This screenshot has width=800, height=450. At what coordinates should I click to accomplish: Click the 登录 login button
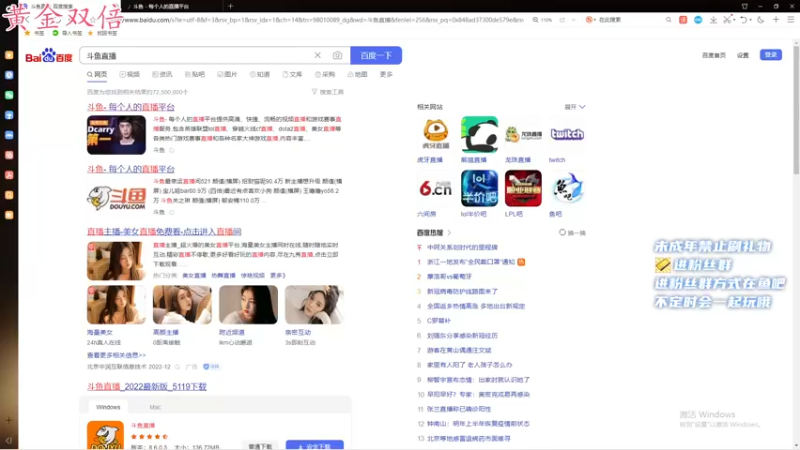[771, 55]
